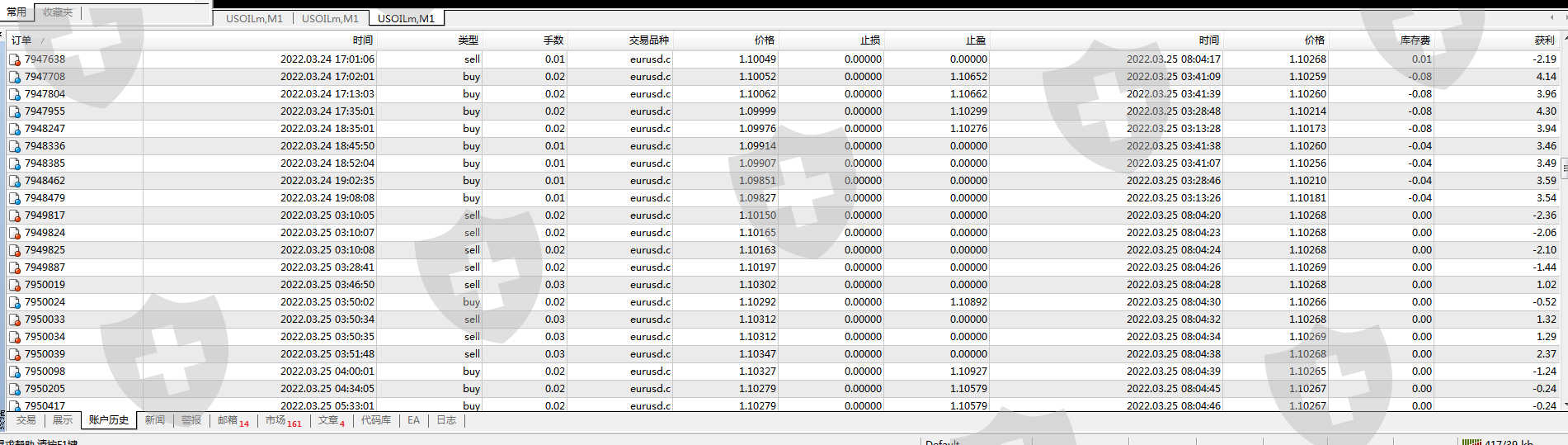The height and width of the screenshot is (445, 1568).
Task: Select the row icon of order 7948247
Action: (15, 129)
